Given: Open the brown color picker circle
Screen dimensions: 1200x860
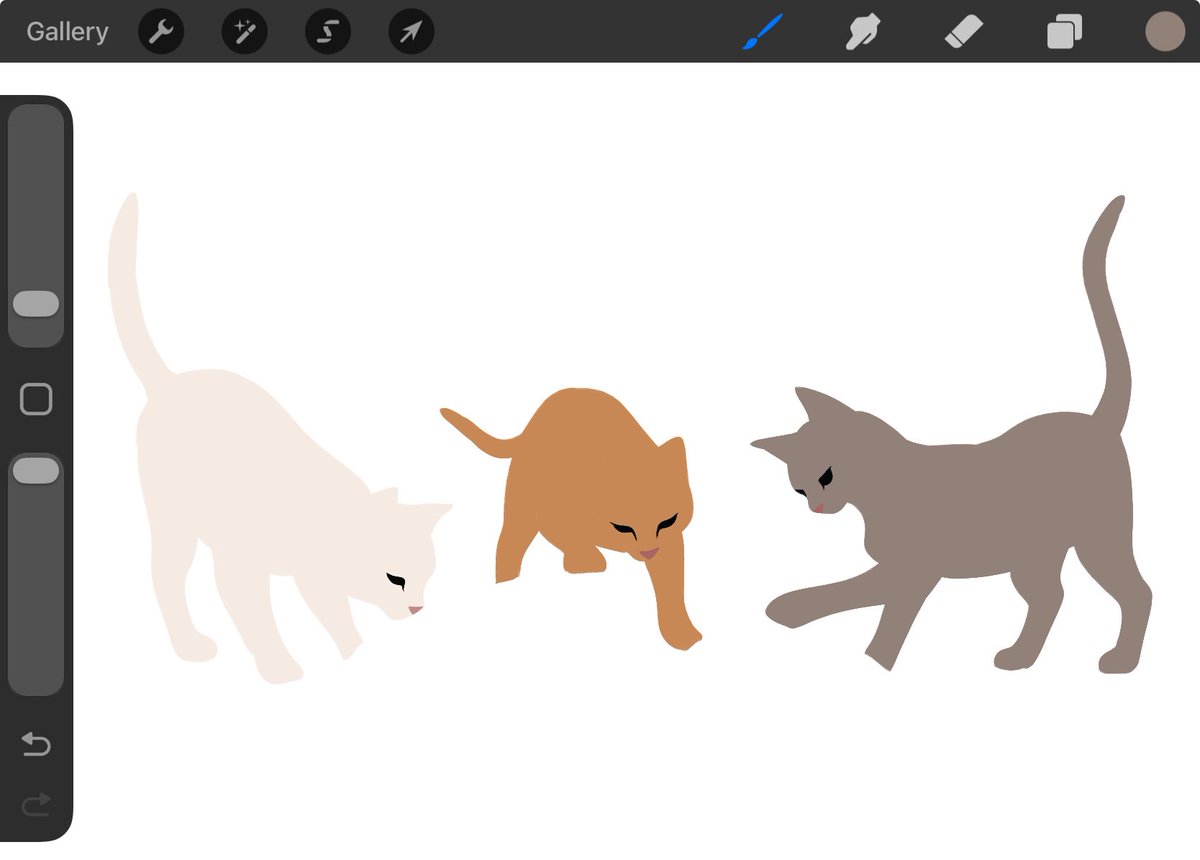Looking at the screenshot, I should pos(1165,32).
